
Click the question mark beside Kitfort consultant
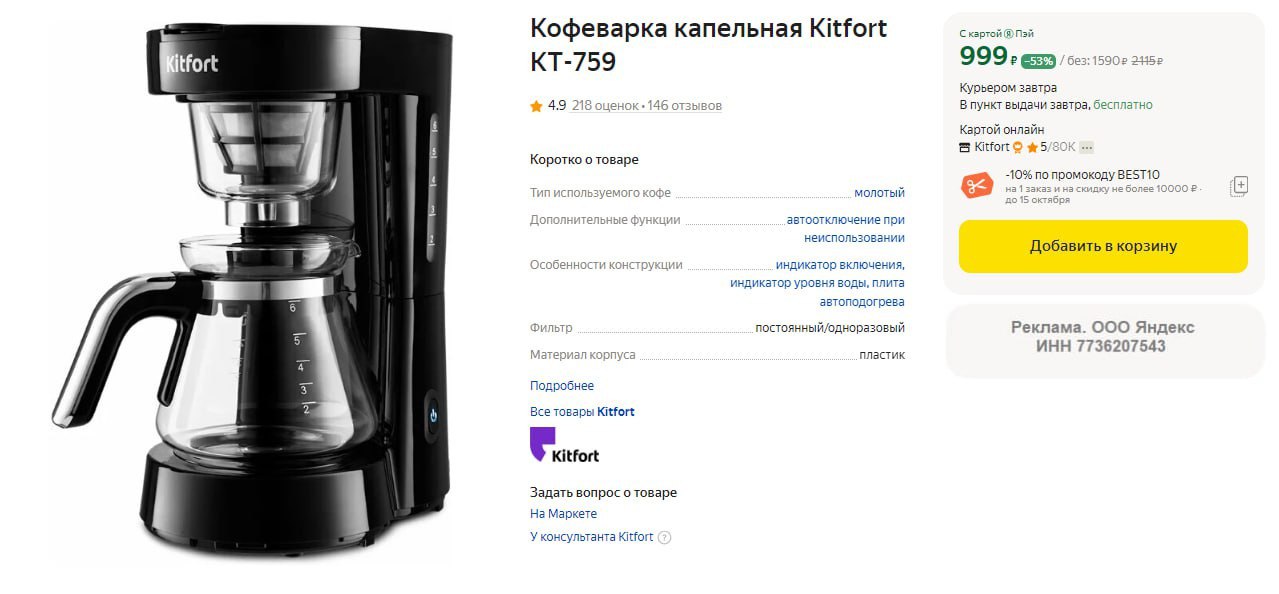[665, 537]
